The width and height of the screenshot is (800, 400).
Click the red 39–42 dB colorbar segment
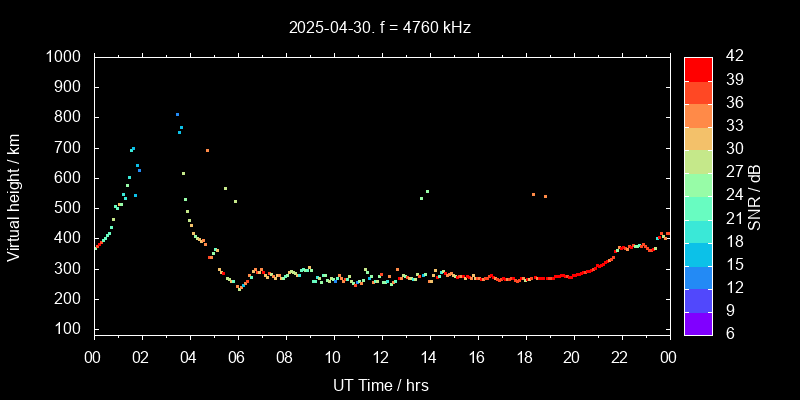click(698, 68)
